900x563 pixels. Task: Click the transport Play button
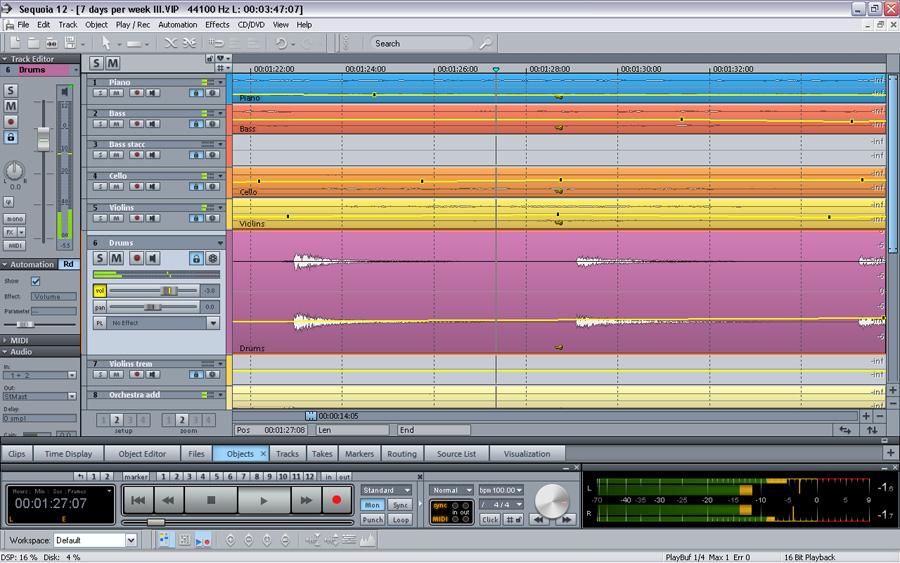click(264, 499)
